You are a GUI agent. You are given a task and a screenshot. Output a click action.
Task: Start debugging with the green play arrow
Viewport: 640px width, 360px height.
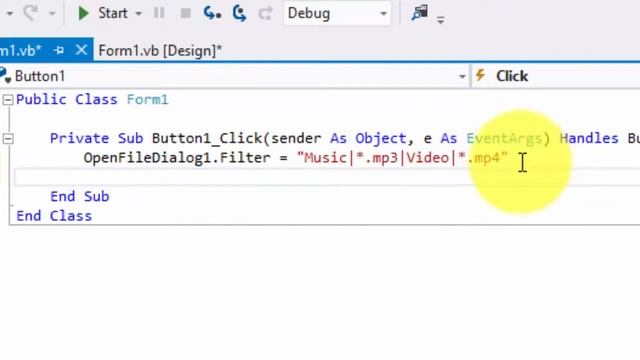pyautogui.click(x=84, y=13)
